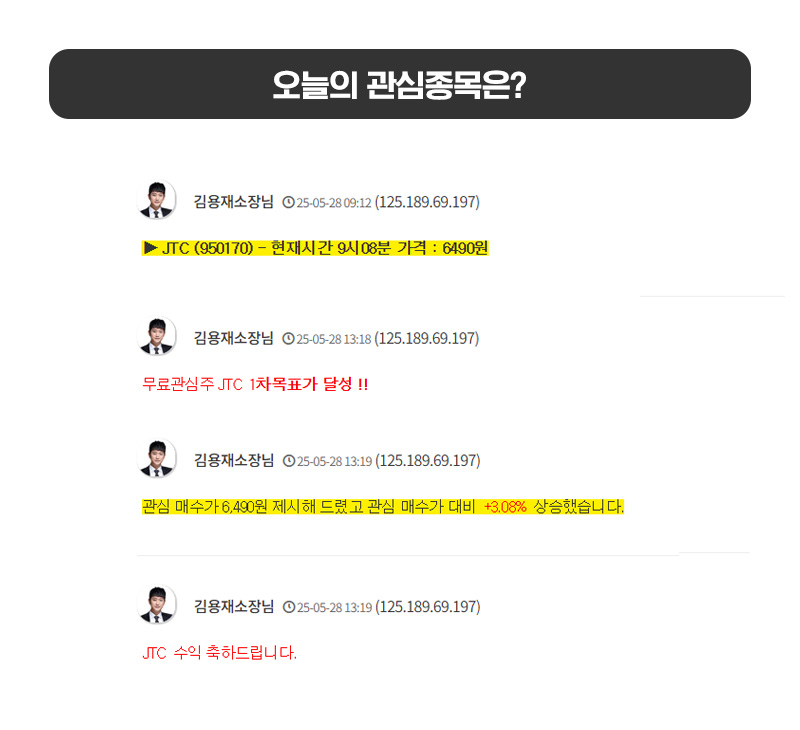The image size is (800, 730).
Task: Click the 오늘의 관심종목은? header banner
Action: [x=399, y=84]
